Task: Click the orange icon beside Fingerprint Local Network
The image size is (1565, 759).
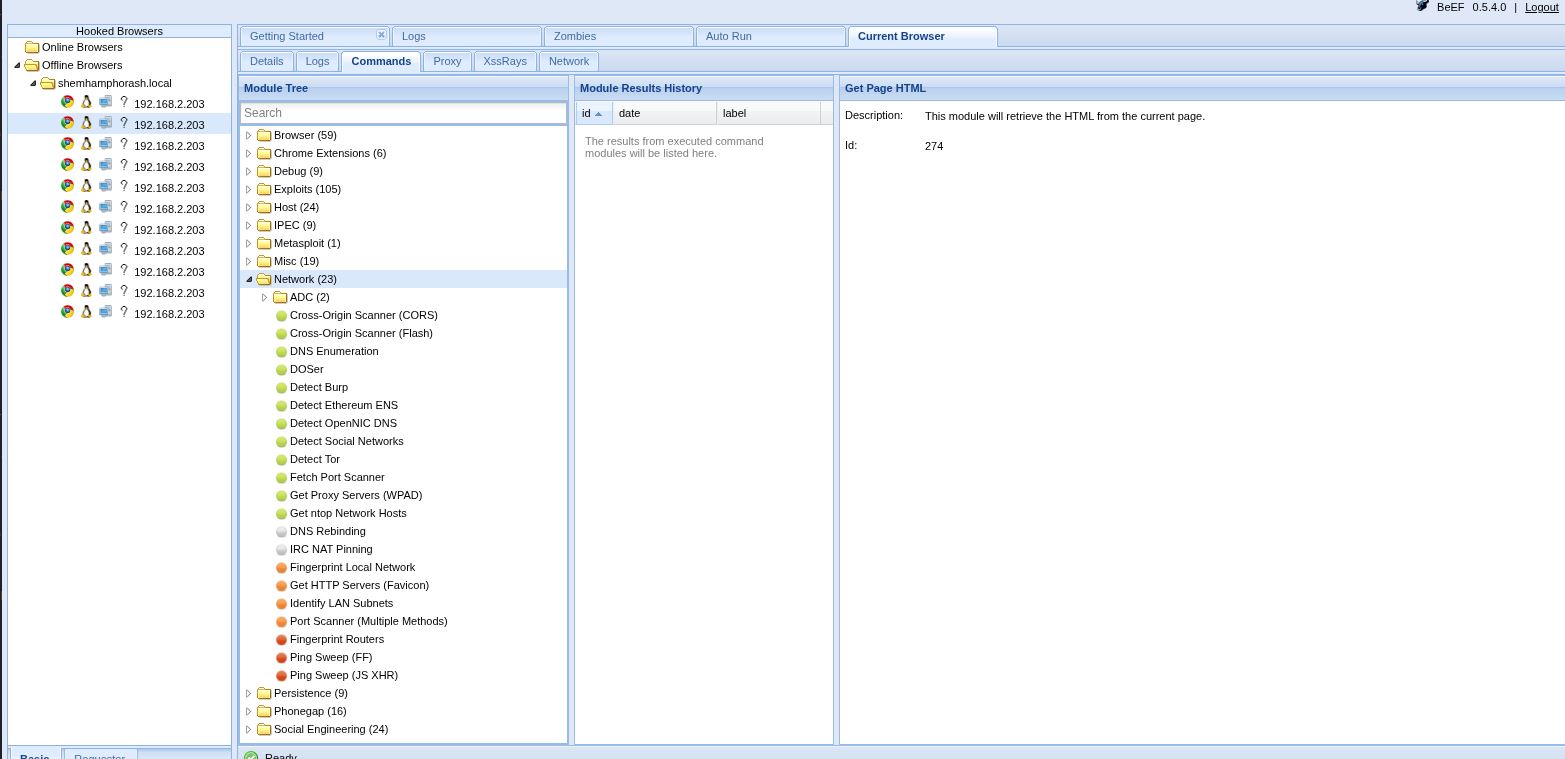Action: (281, 568)
